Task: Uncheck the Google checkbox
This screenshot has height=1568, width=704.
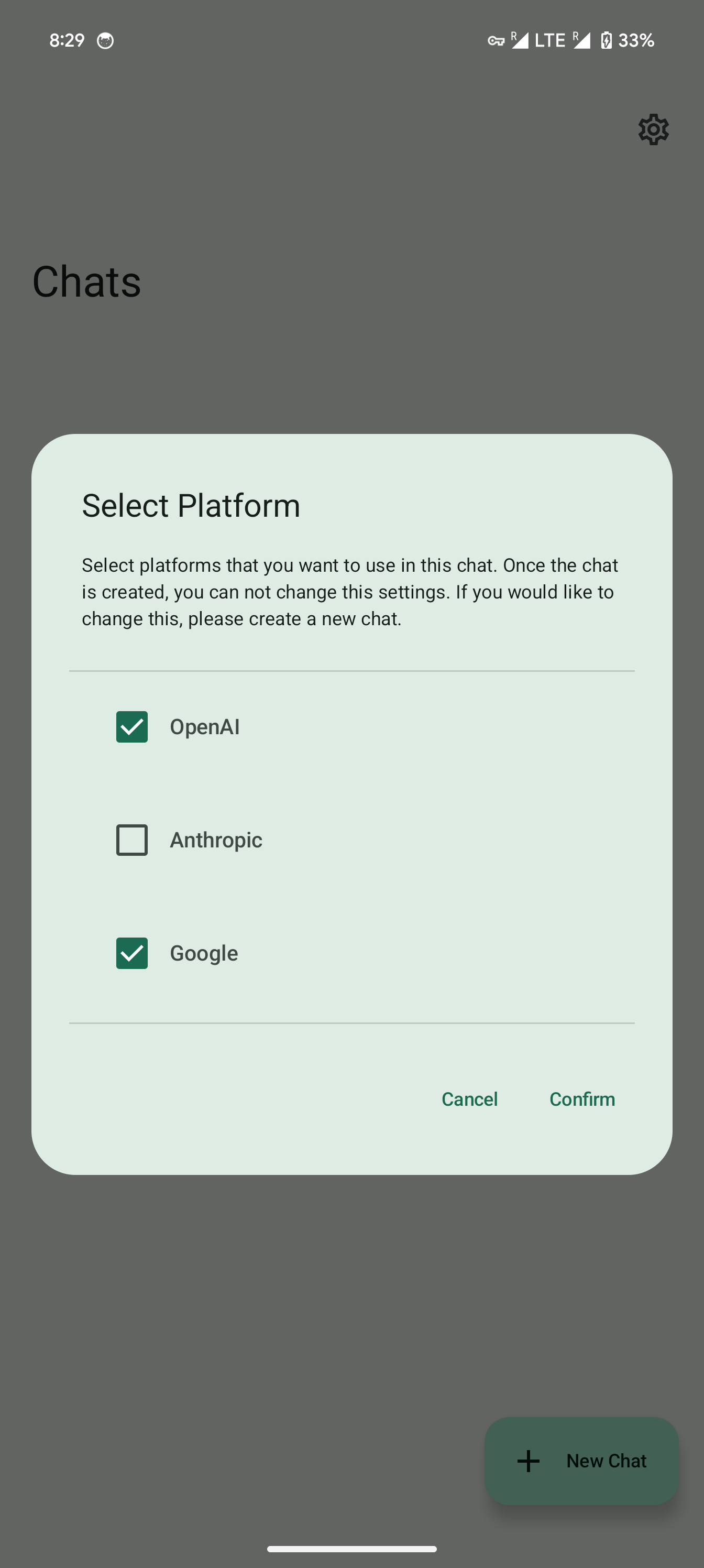Action: coord(132,953)
